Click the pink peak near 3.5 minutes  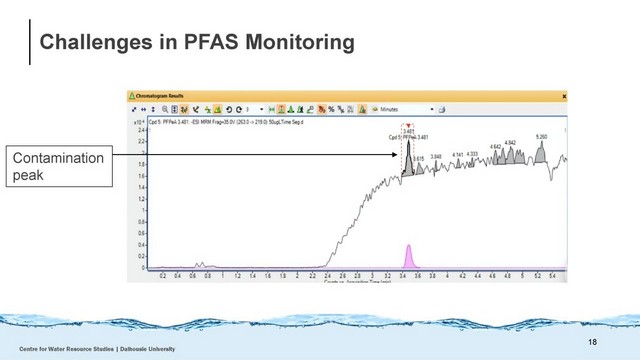(409, 256)
